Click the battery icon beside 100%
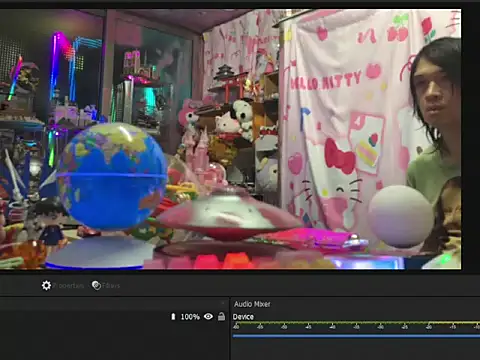 [173, 316]
